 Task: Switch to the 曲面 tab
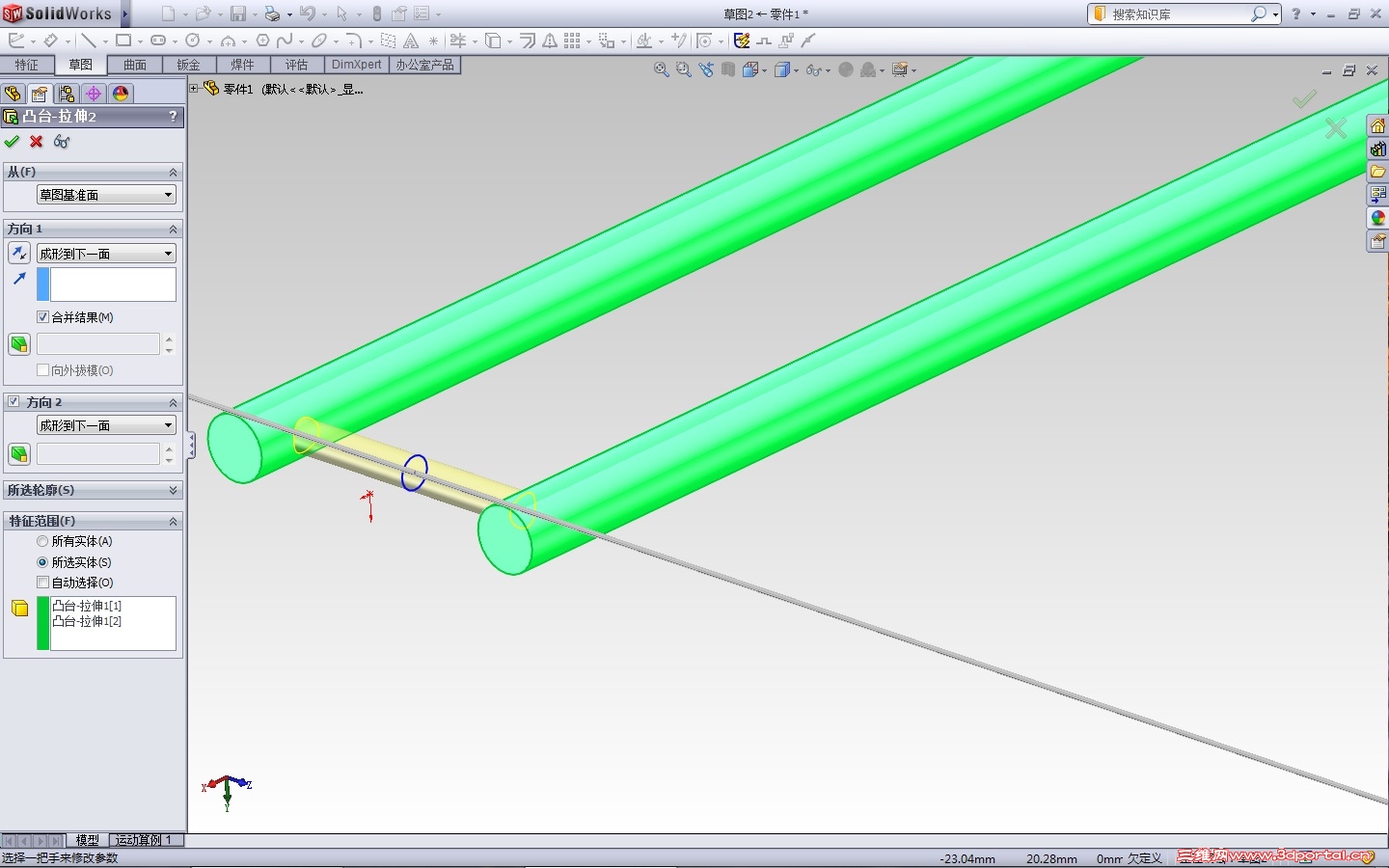pos(135,65)
